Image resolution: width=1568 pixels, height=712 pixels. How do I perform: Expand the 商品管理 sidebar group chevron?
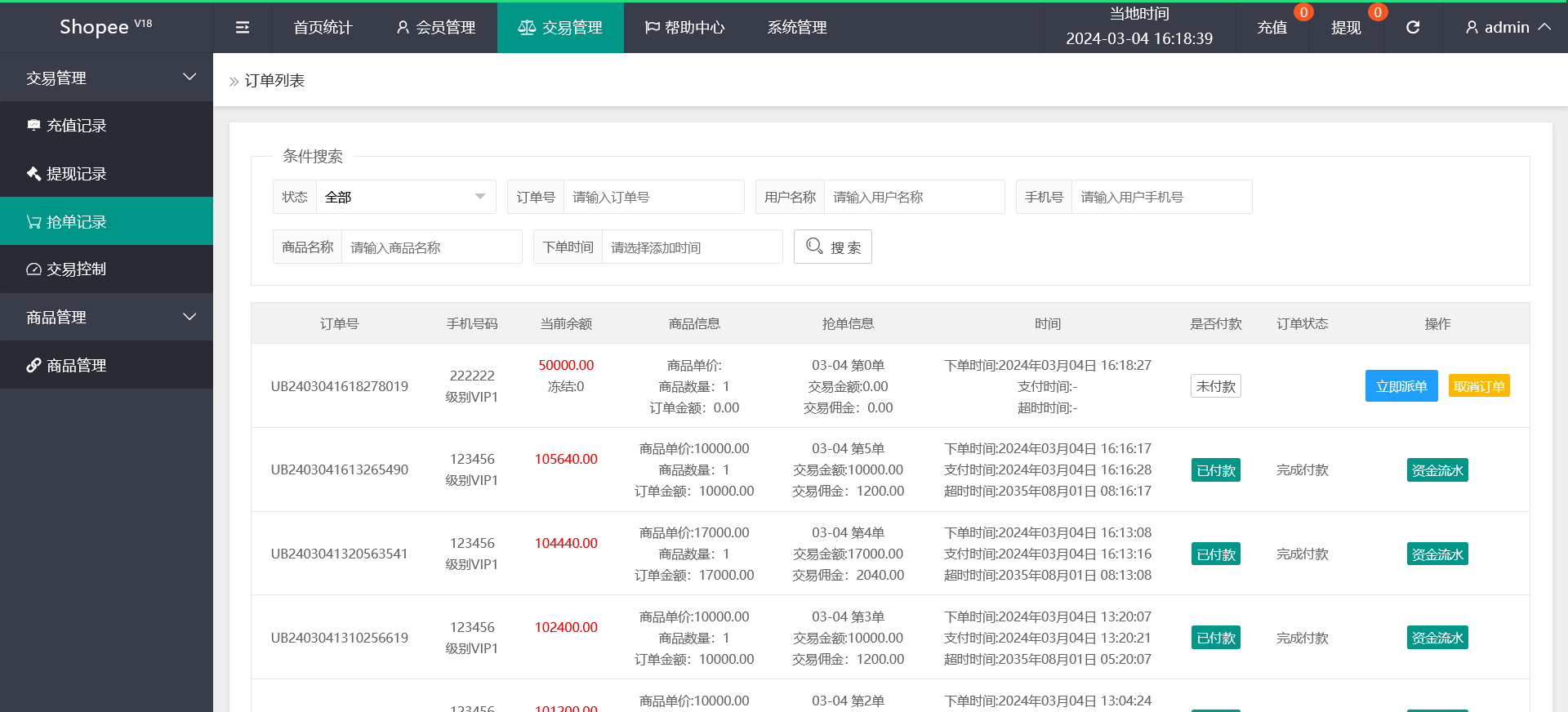point(189,318)
